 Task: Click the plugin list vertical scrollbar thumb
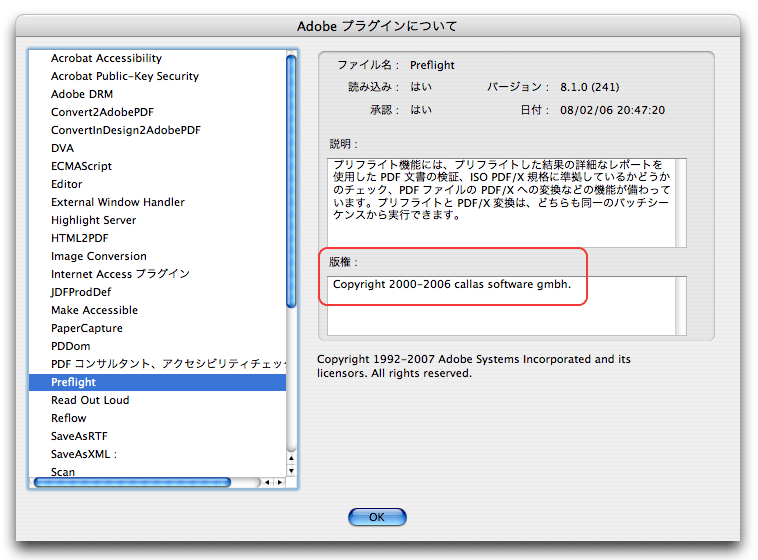pyautogui.click(x=291, y=181)
